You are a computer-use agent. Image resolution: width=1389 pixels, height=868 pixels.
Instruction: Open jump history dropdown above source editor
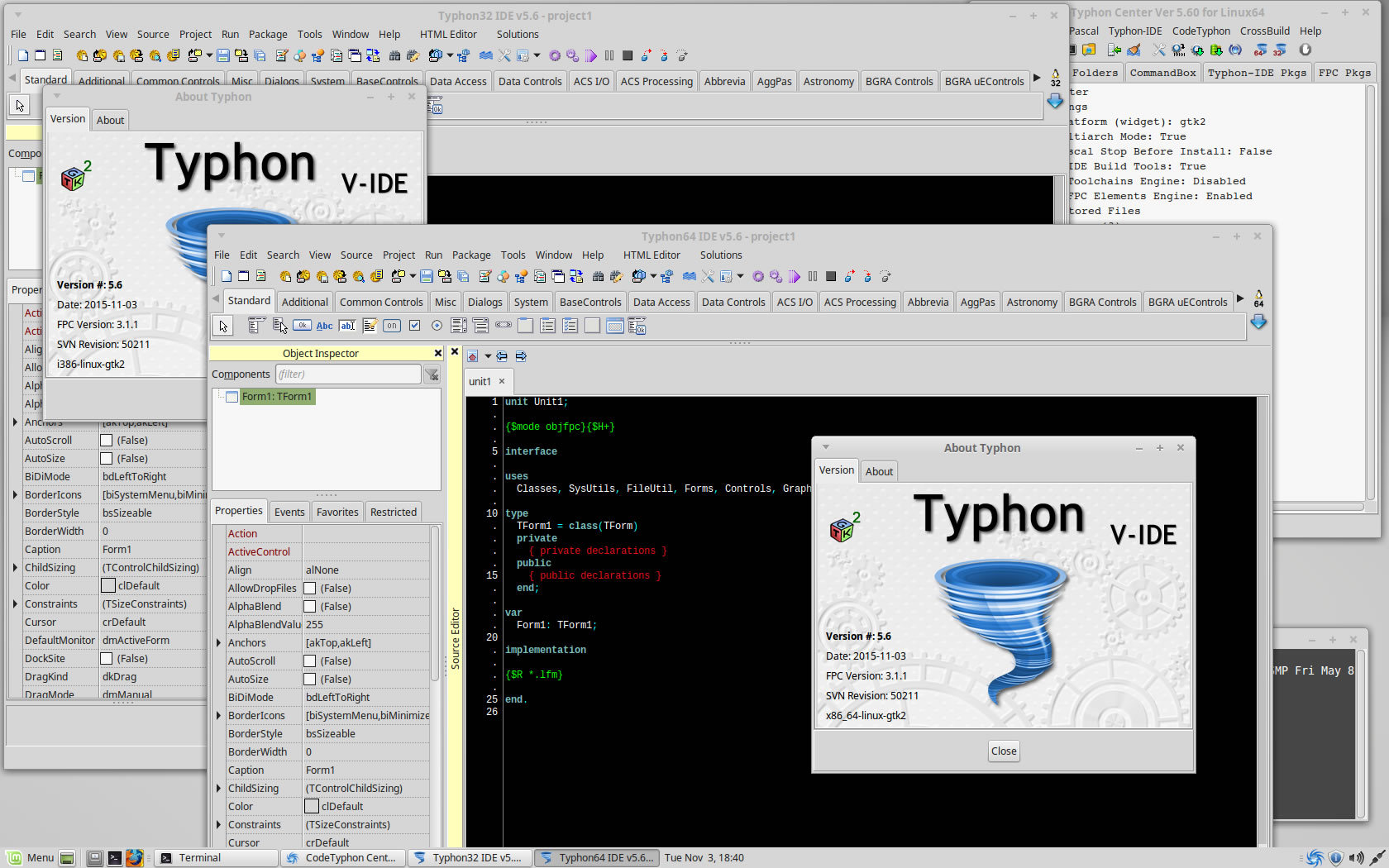click(488, 356)
